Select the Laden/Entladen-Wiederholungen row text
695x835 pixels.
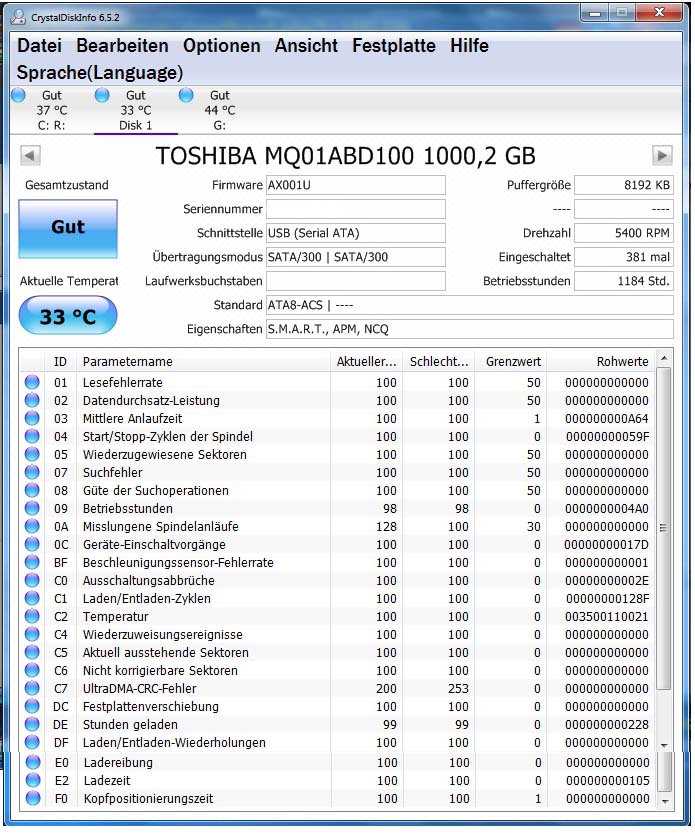[174, 742]
